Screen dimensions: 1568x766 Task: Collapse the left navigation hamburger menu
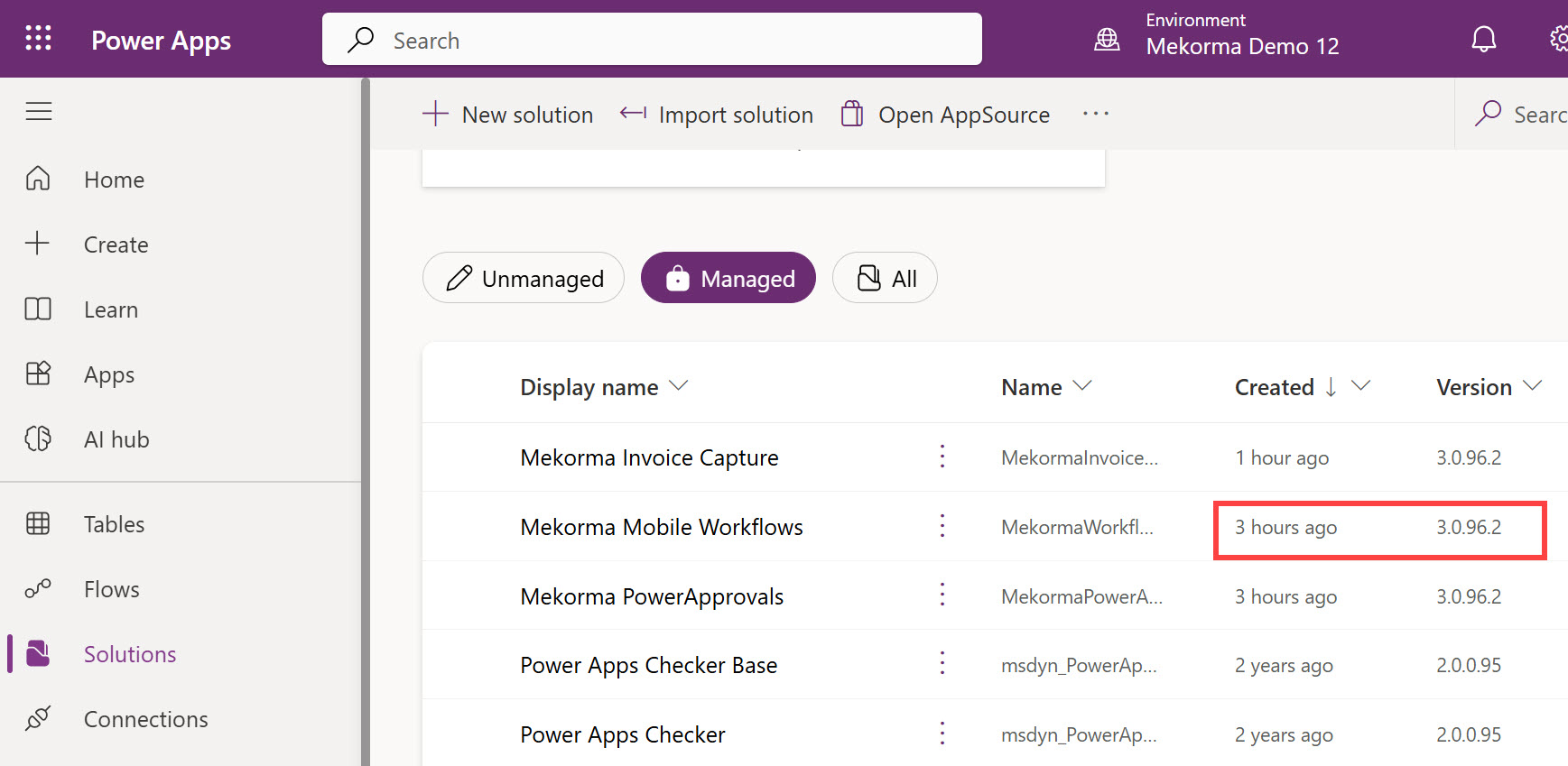pyautogui.click(x=38, y=111)
